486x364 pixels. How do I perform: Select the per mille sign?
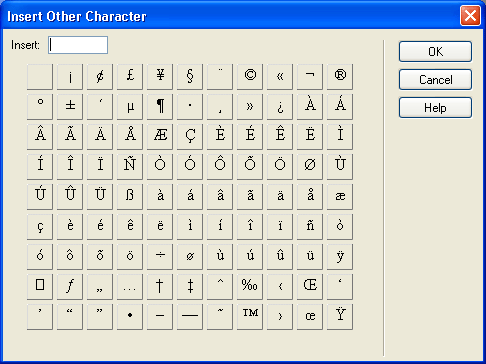point(250,287)
